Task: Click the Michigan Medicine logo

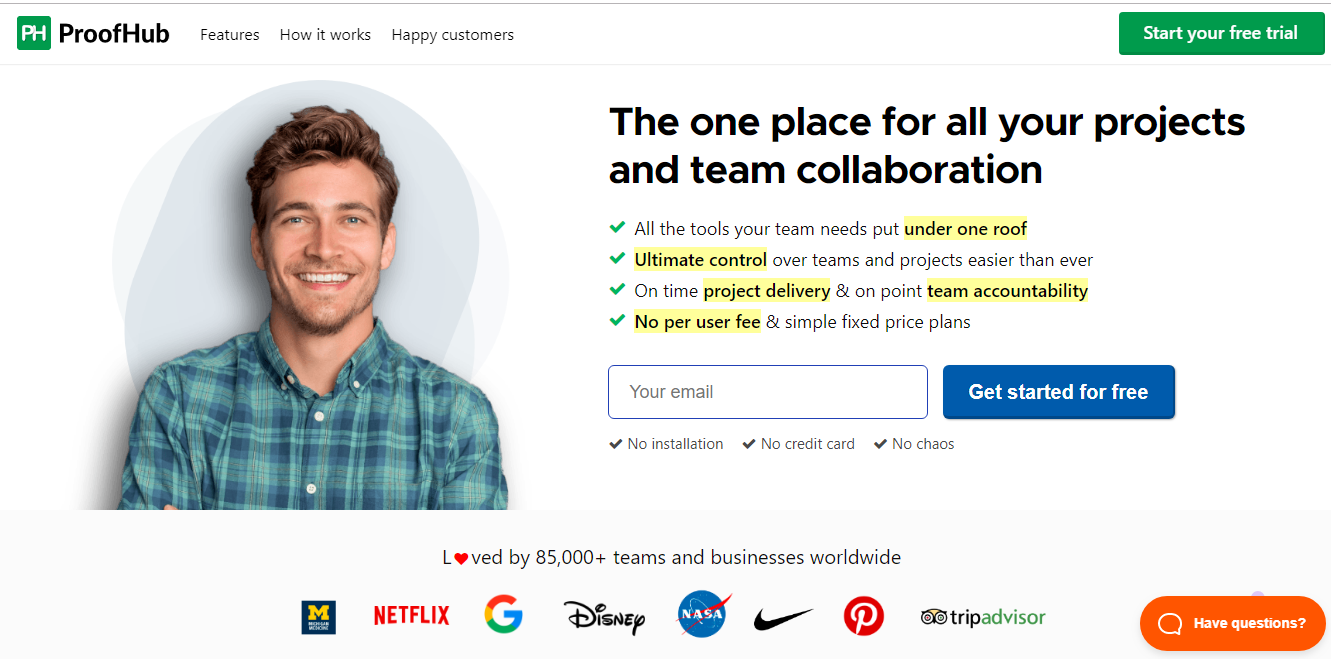Action: point(319,617)
